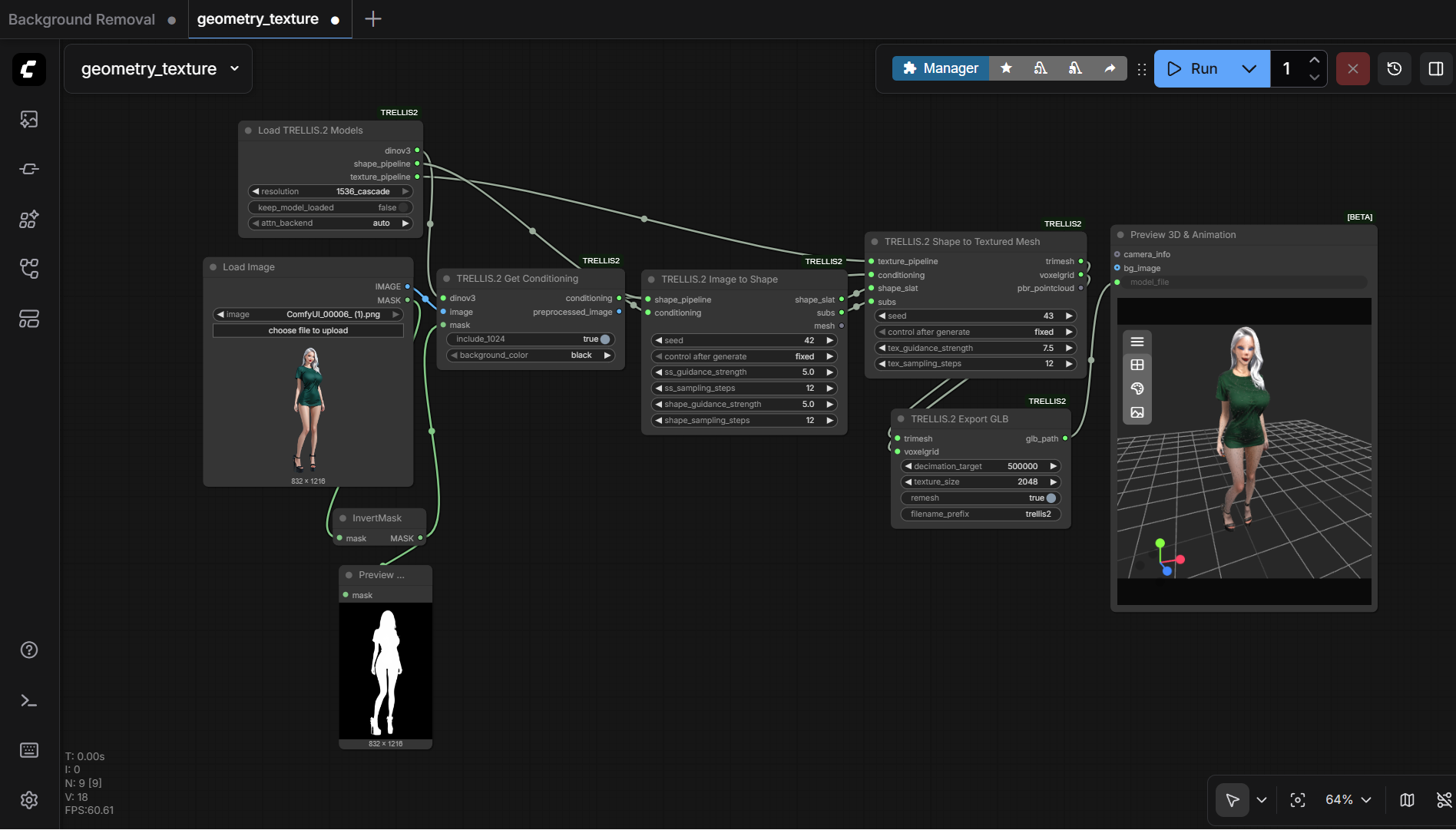Open the terminal icon in the sidebar

[x=28, y=700]
